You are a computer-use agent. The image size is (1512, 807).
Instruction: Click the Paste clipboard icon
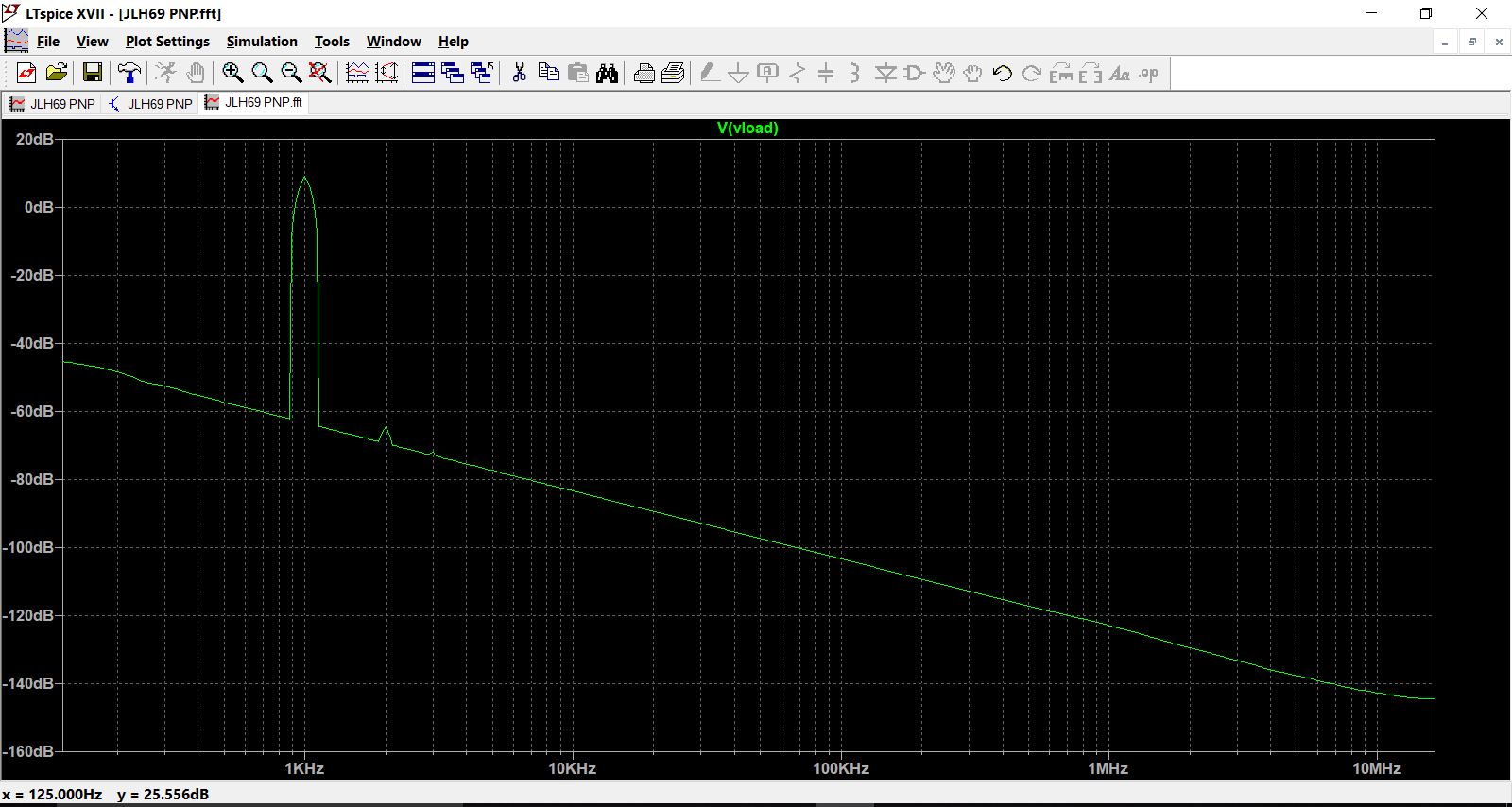tap(577, 73)
